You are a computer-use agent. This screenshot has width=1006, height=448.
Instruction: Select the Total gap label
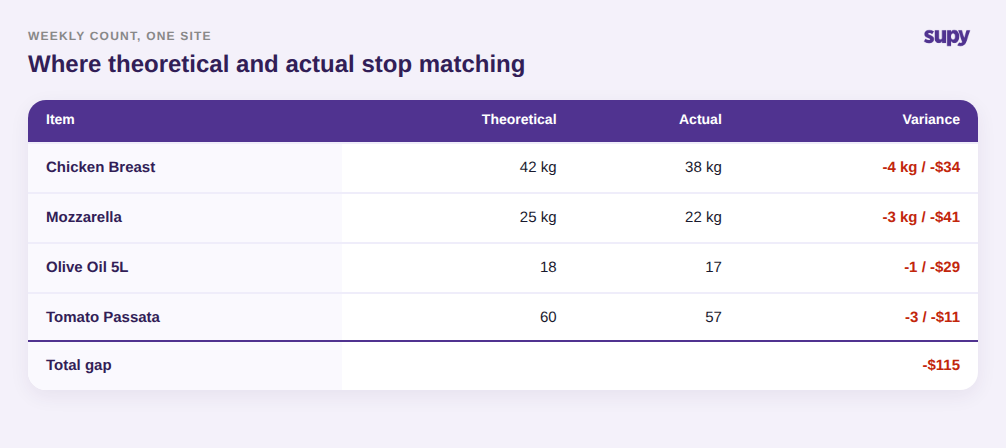click(79, 365)
